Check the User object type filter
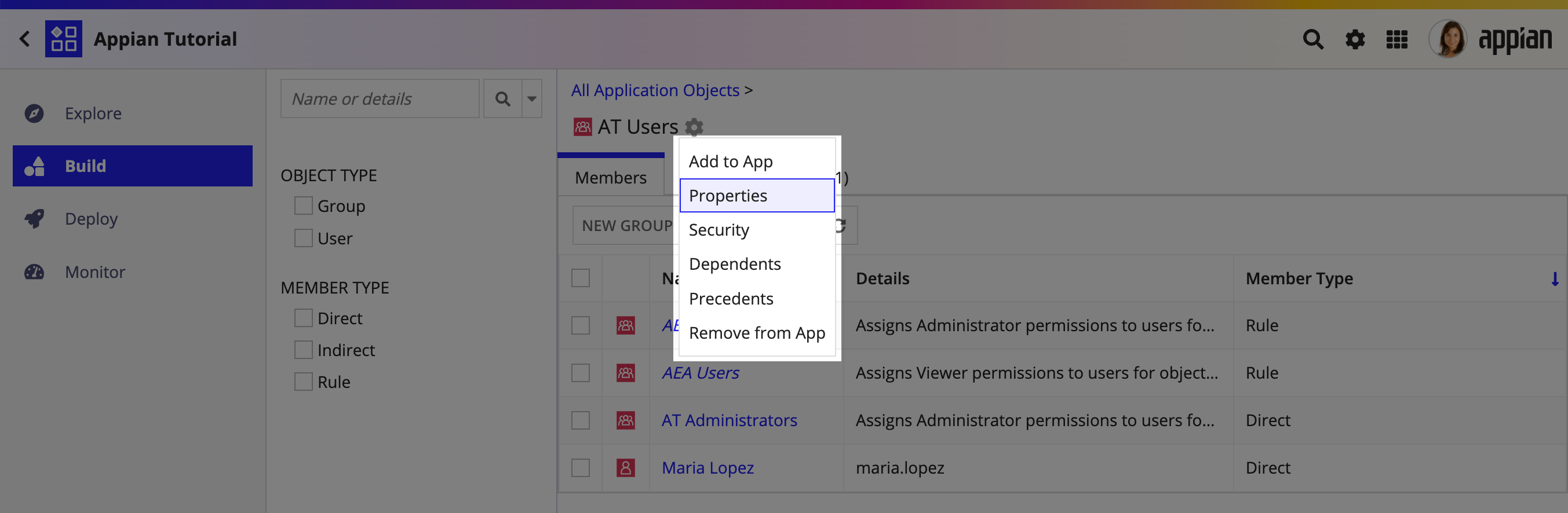The height and width of the screenshot is (513, 1568). pyautogui.click(x=303, y=238)
